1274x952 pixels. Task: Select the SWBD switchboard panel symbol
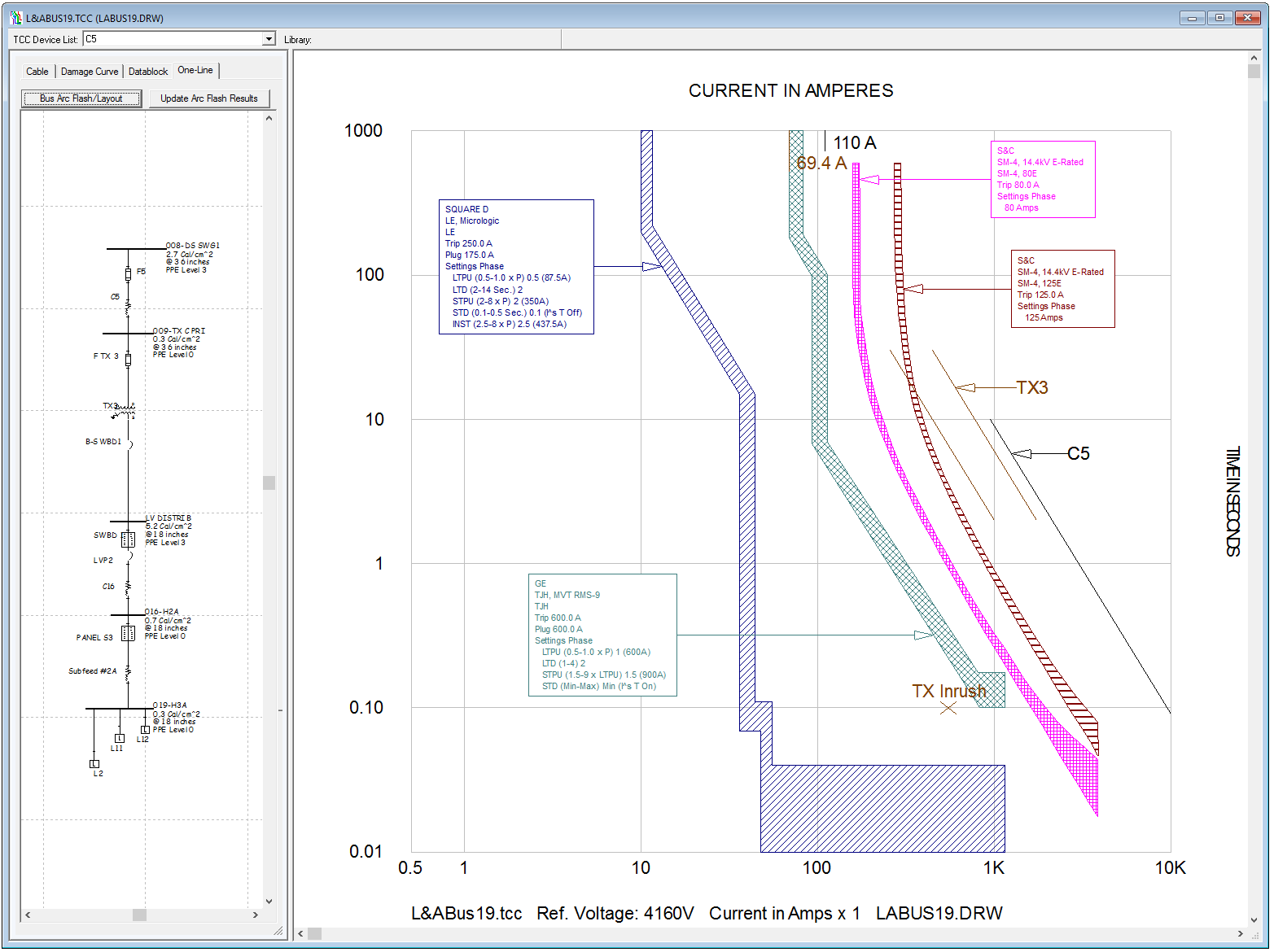(128, 539)
